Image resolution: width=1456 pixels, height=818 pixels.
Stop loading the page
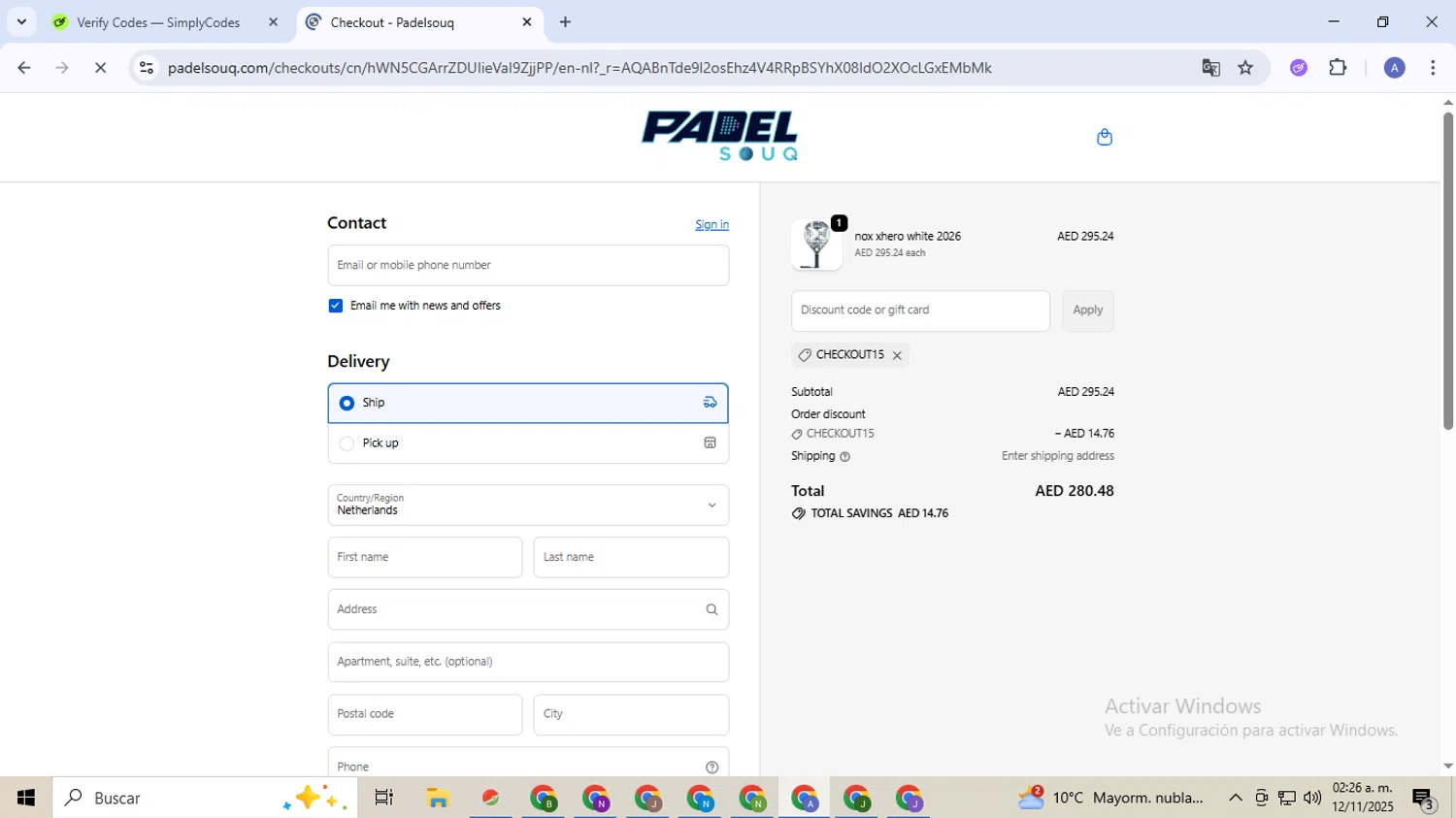pos(100,68)
